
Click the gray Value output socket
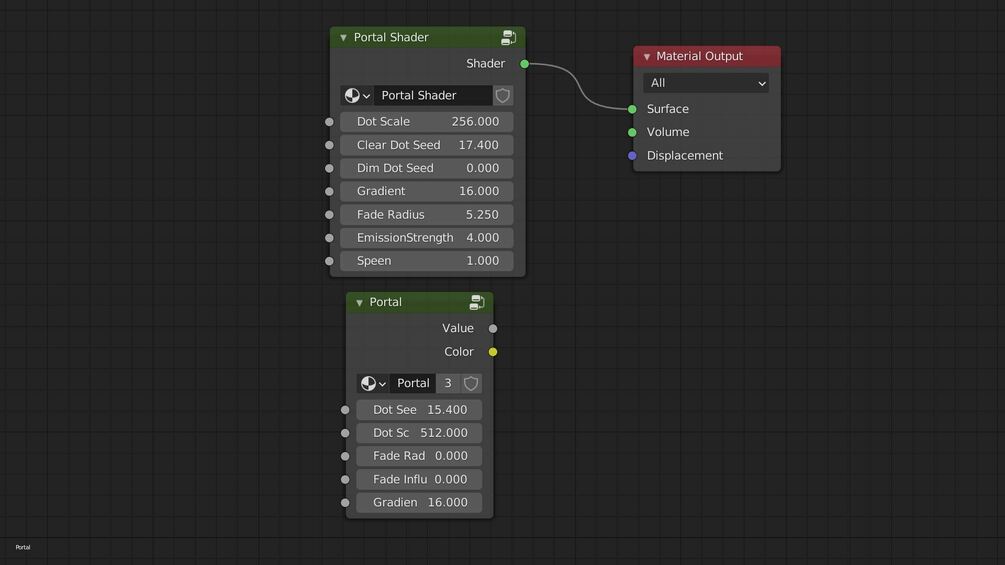pyautogui.click(x=493, y=329)
